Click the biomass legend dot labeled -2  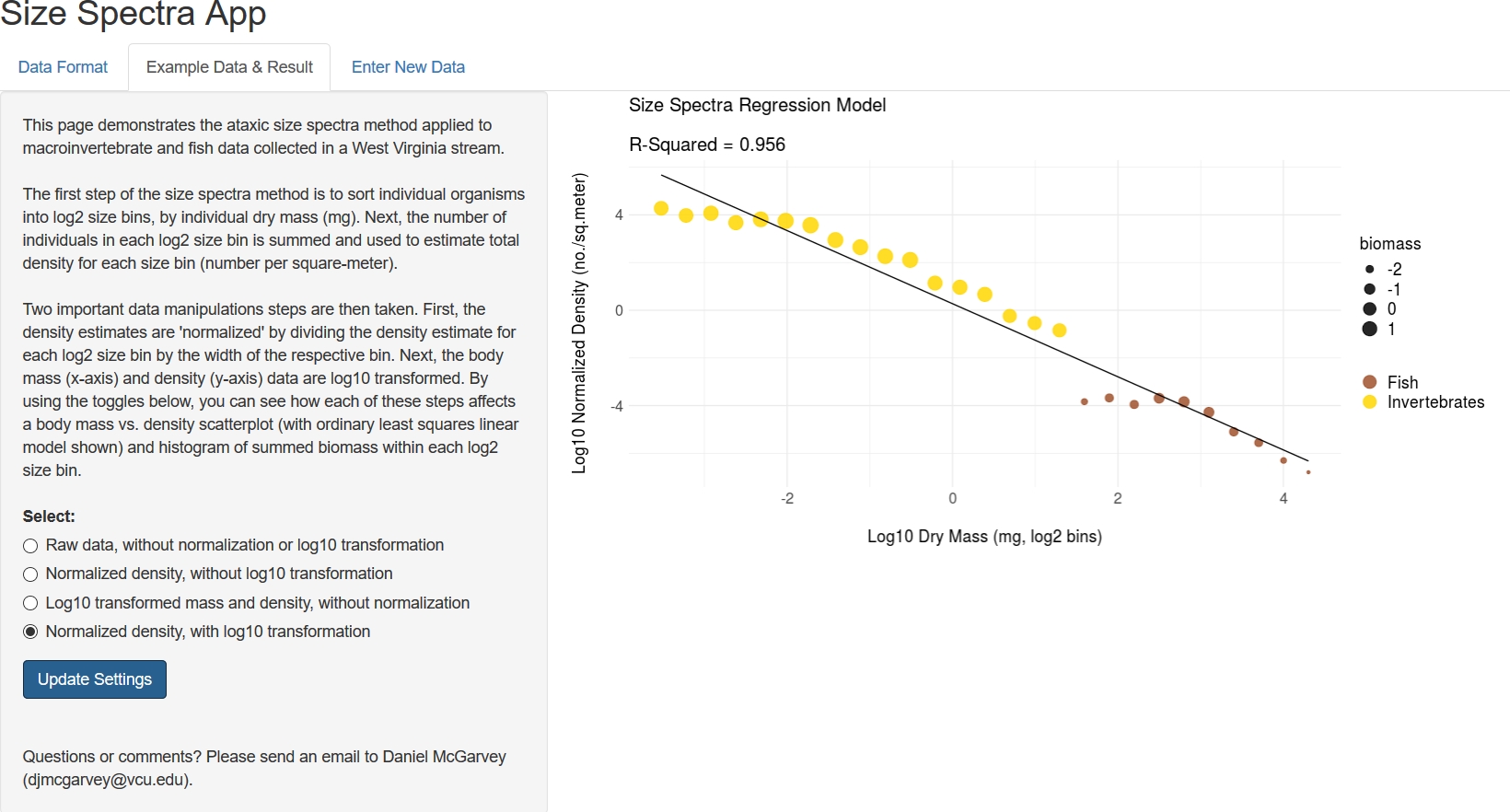click(x=1369, y=270)
